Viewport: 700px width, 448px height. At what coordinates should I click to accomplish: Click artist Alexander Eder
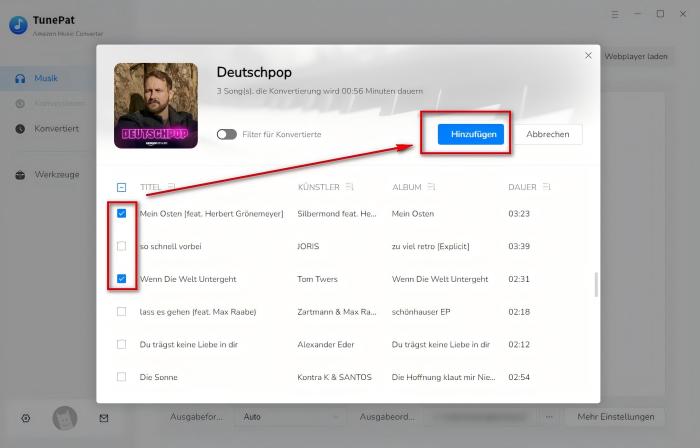click(326, 344)
